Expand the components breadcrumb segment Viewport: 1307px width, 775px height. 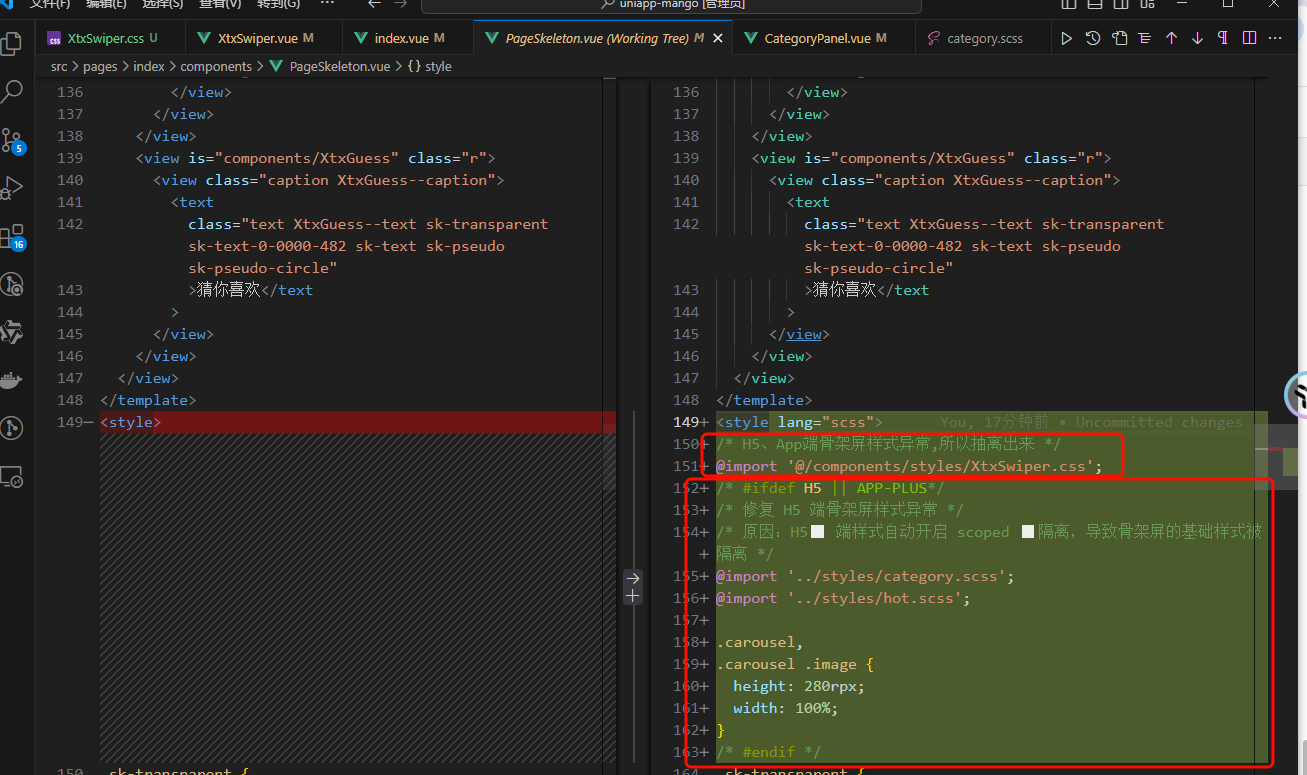coord(216,66)
